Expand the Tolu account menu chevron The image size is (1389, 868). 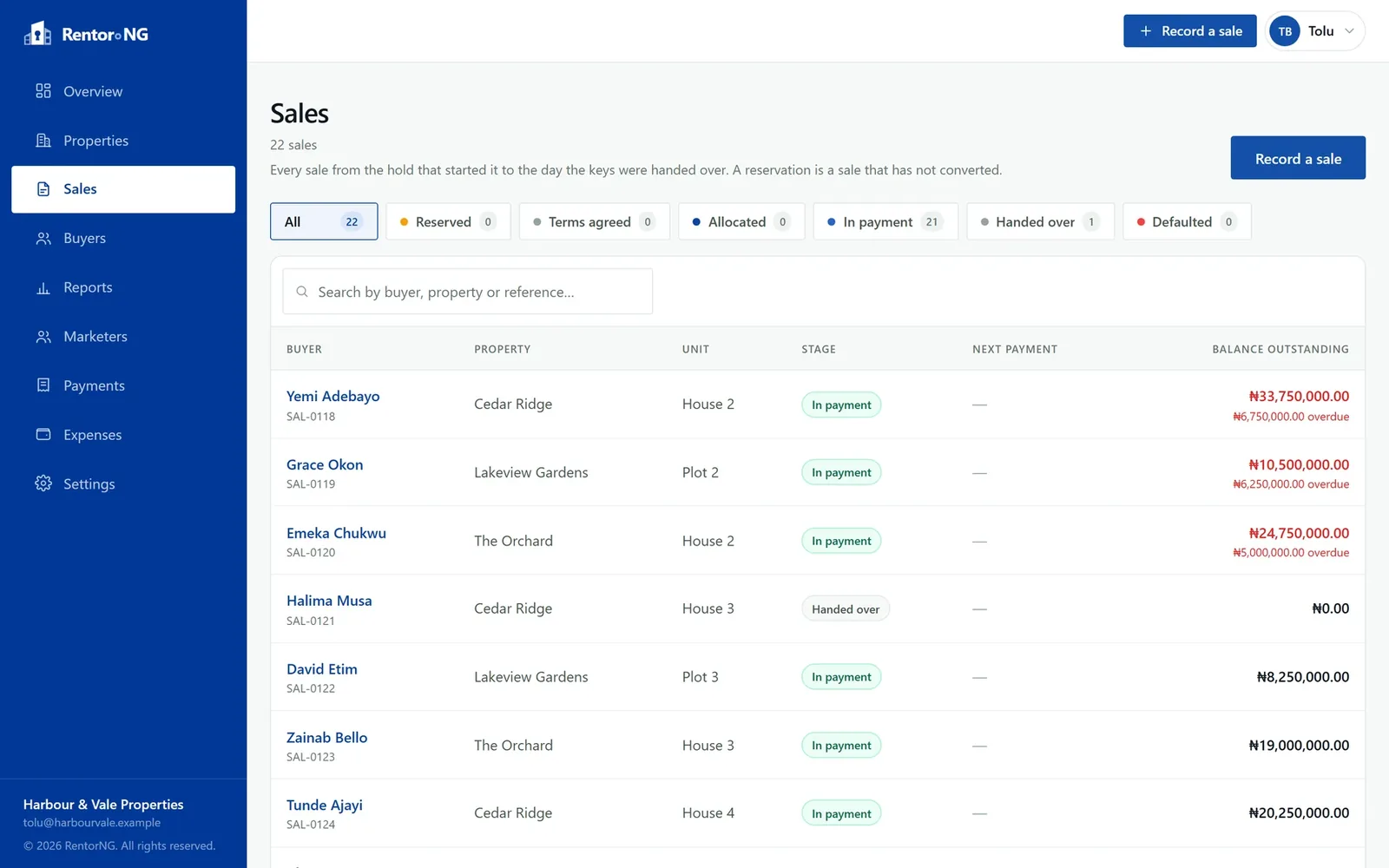coord(1349,31)
